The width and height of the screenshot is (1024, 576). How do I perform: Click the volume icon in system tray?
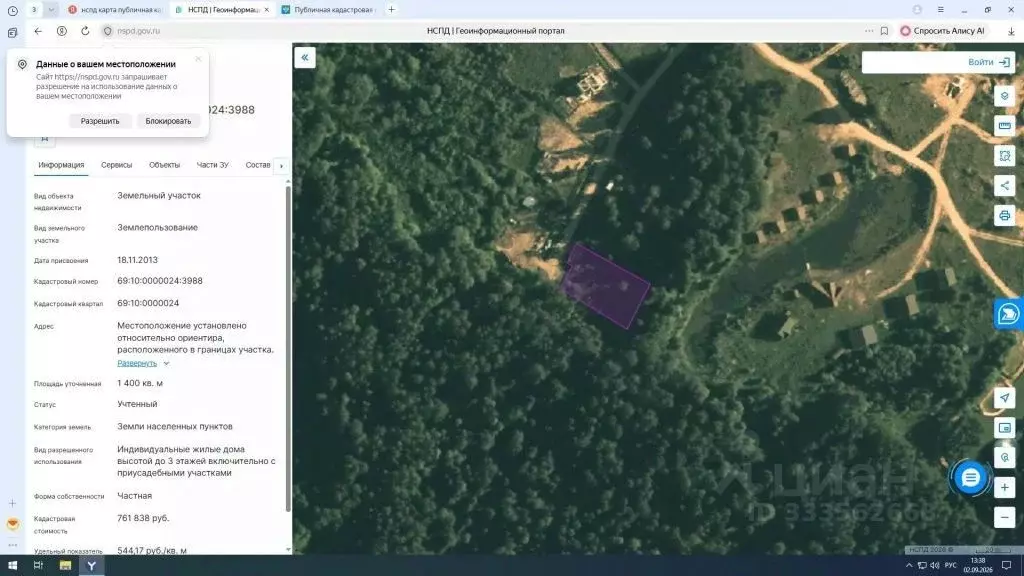point(935,566)
